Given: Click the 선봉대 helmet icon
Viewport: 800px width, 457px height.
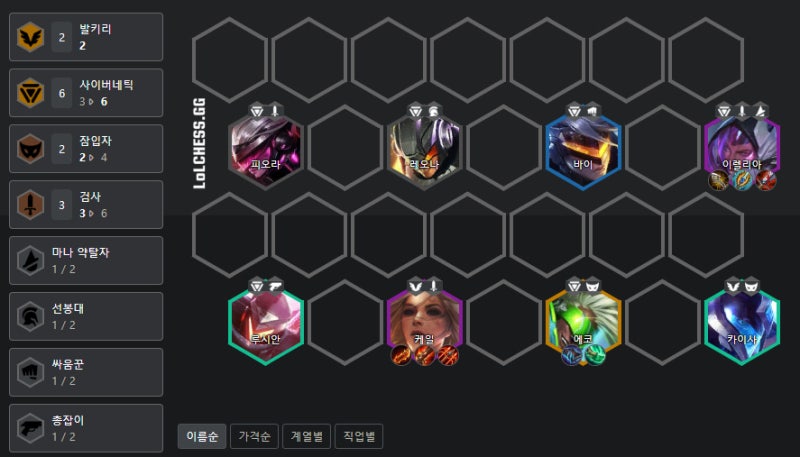Looking at the screenshot, I should (x=30, y=316).
